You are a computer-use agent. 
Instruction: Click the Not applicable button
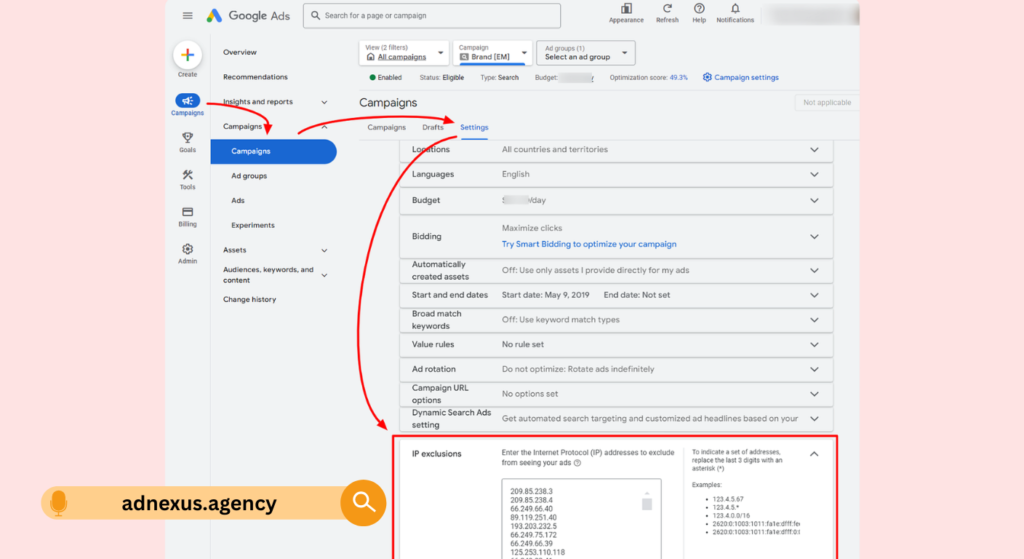(x=827, y=103)
